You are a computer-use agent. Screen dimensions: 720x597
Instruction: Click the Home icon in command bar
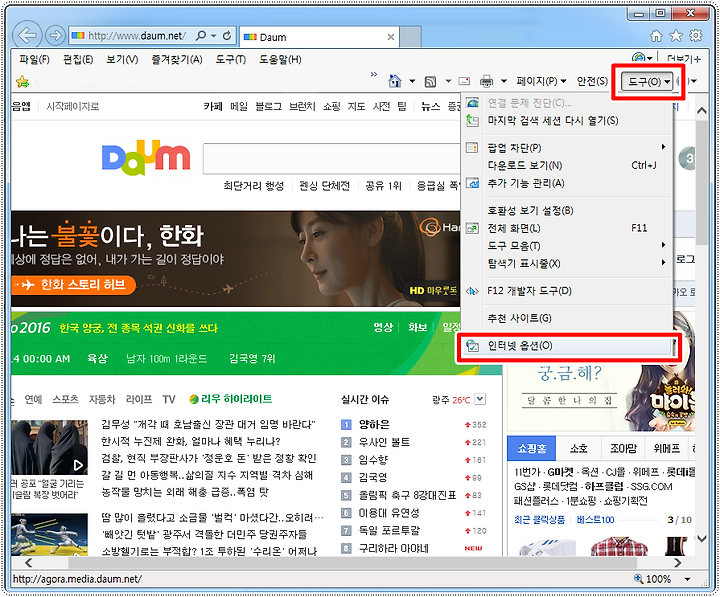394,81
